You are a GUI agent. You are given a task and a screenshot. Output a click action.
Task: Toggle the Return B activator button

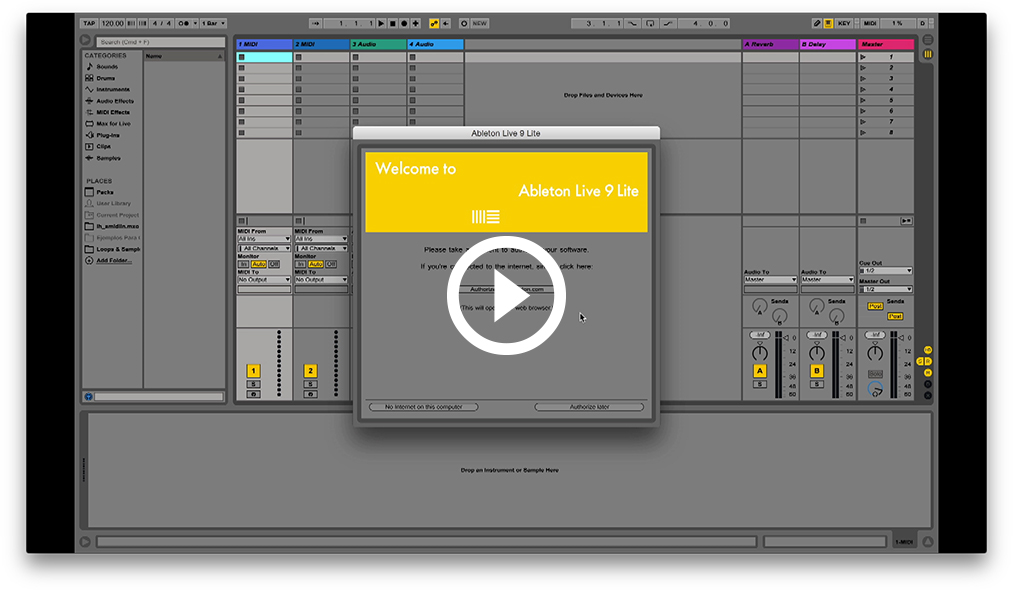[817, 371]
